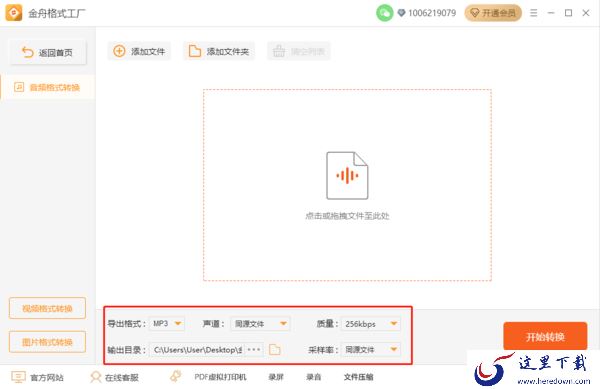The width and height of the screenshot is (600, 389).
Task: Switch to 图片格式转换 image conversion
Action: [x=47, y=342]
